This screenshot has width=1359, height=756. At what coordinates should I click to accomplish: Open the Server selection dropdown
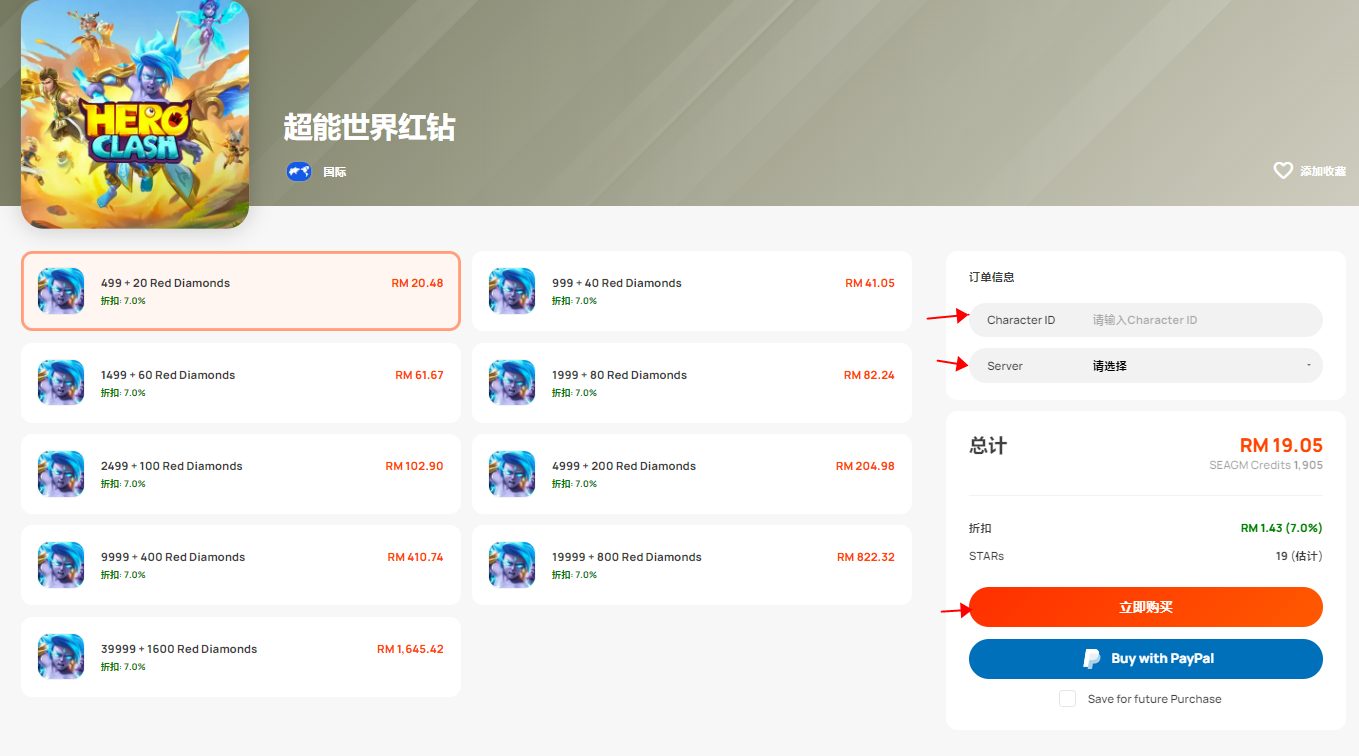[1146, 366]
